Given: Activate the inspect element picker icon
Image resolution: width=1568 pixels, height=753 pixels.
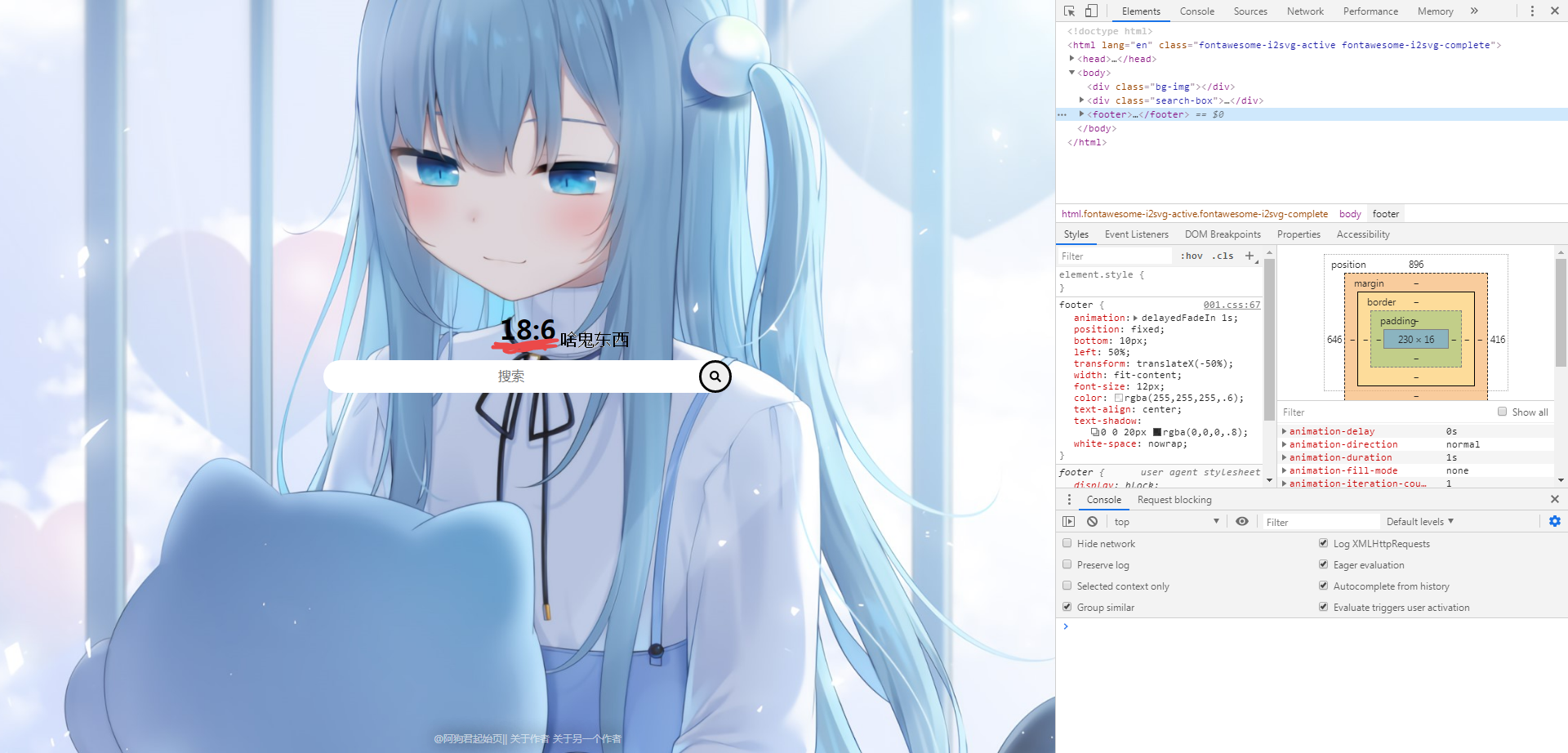Looking at the screenshot, I should pos(1070,11).
